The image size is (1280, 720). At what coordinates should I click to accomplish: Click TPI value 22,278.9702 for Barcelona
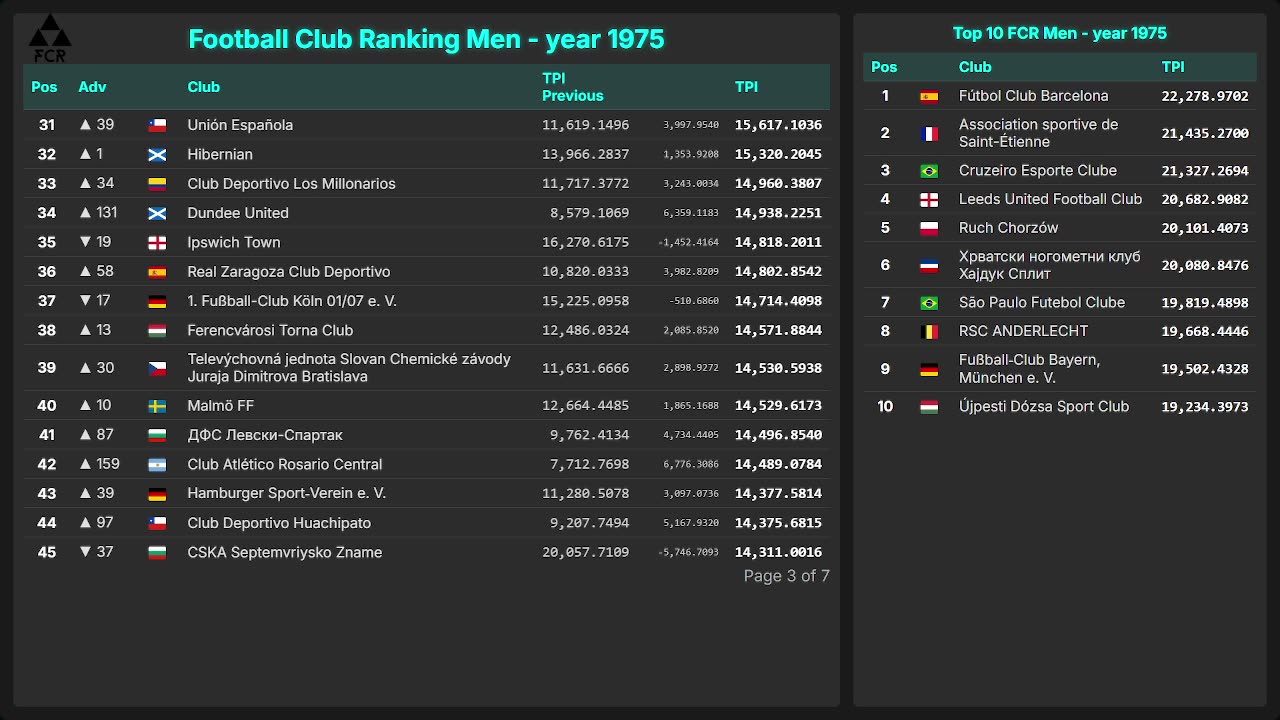tap(1205, 96)
